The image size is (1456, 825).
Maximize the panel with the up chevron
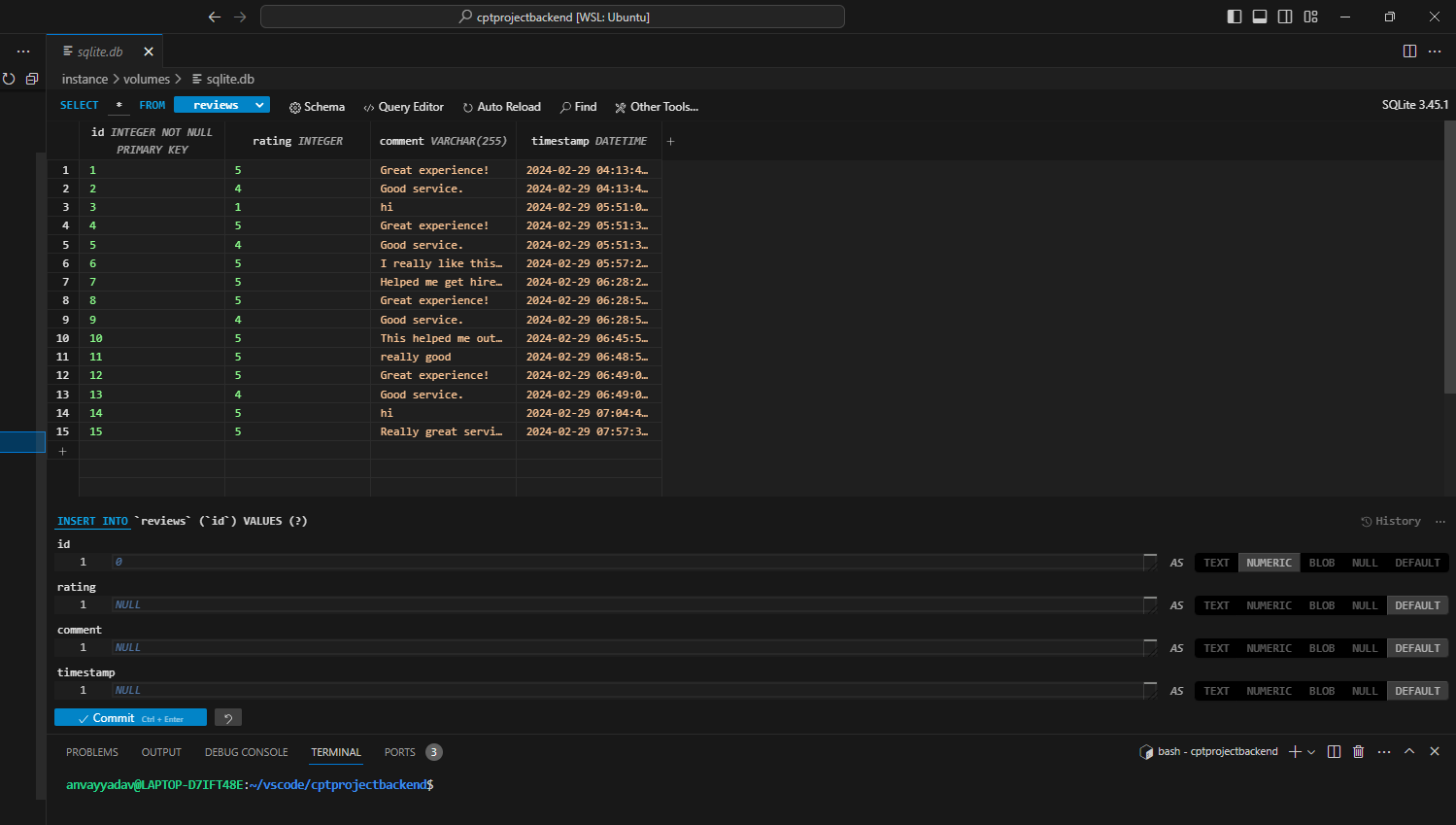pyautogui.click(x=1409, y=751)
